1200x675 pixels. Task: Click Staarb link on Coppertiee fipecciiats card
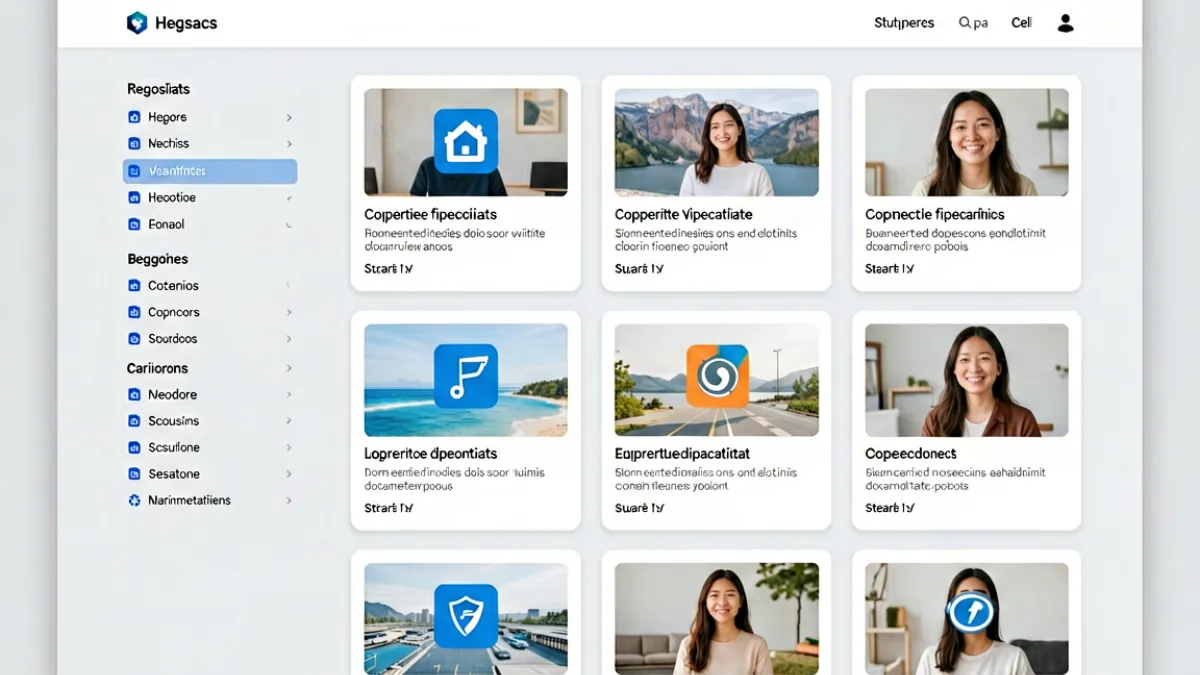tap(388, 269)
